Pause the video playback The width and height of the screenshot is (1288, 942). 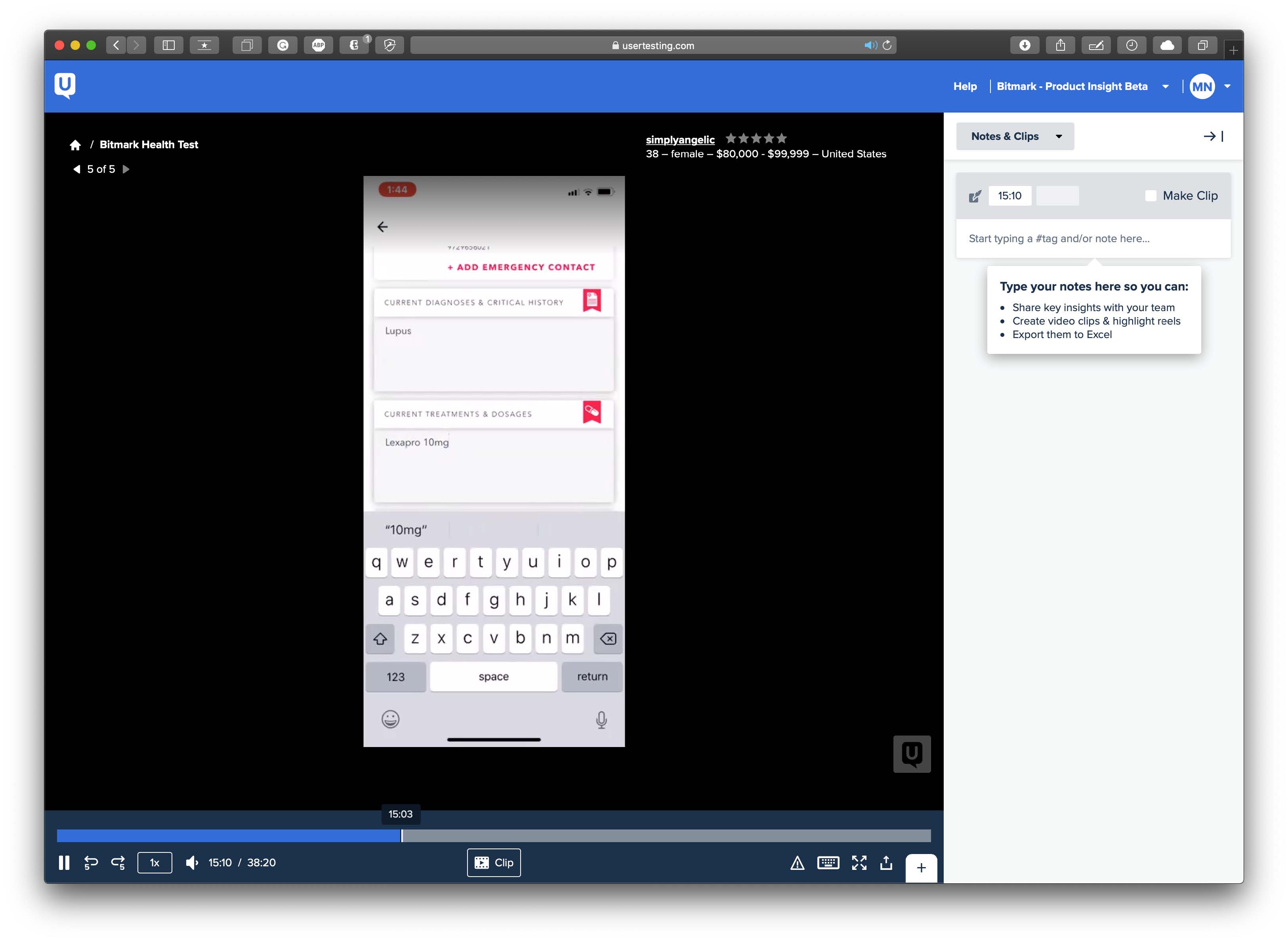pyautogui.click(x=64, y=863)
